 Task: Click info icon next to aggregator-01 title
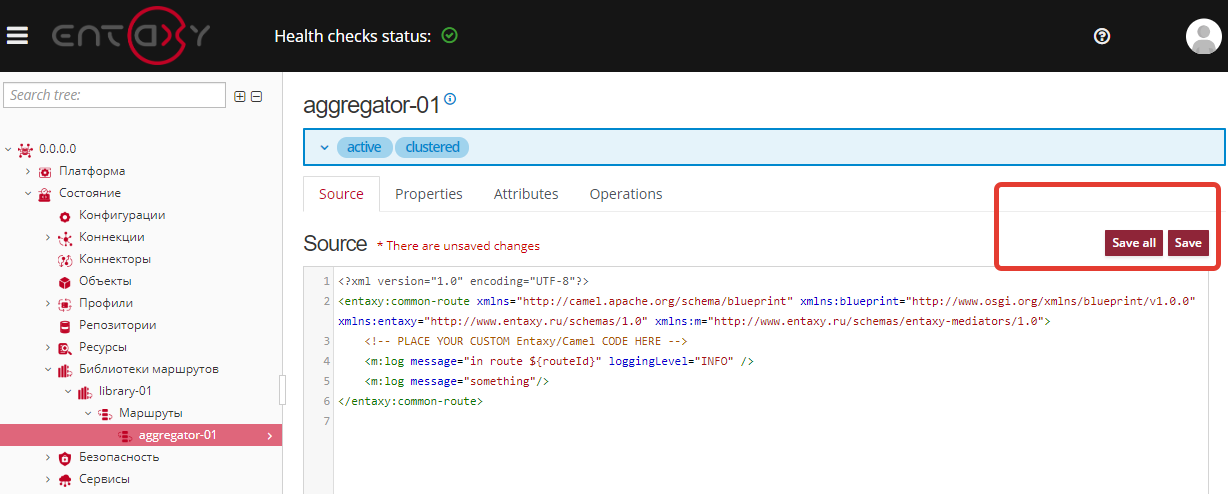tap(450, 99)
